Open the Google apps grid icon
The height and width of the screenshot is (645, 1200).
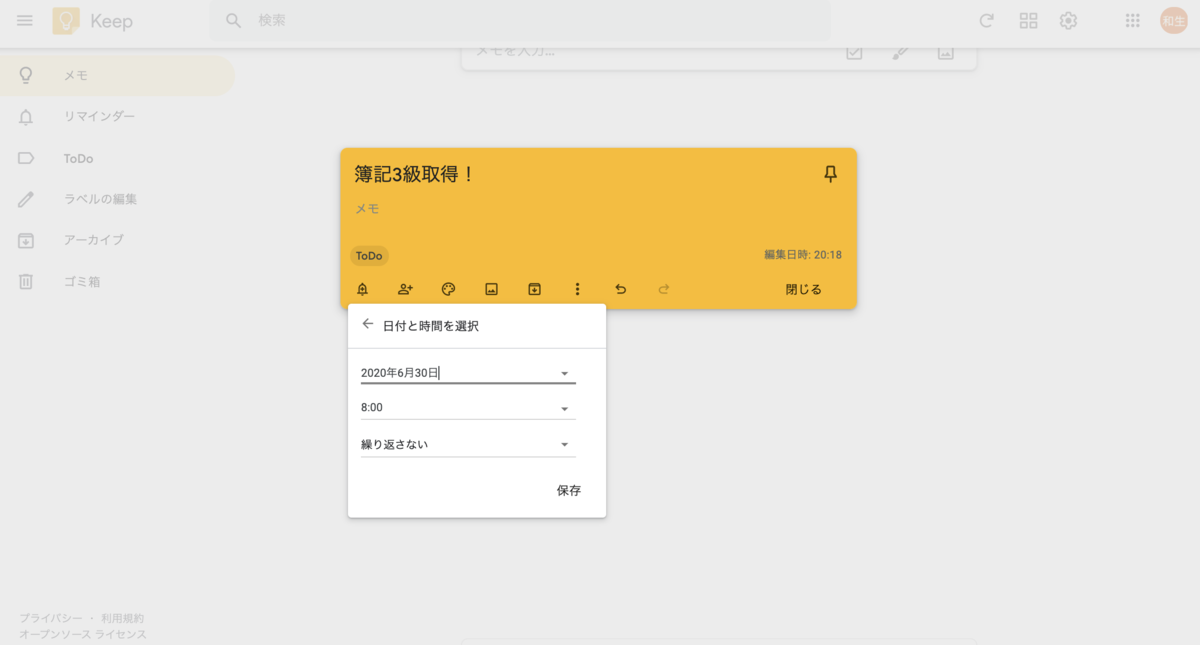click(1133, 21)
